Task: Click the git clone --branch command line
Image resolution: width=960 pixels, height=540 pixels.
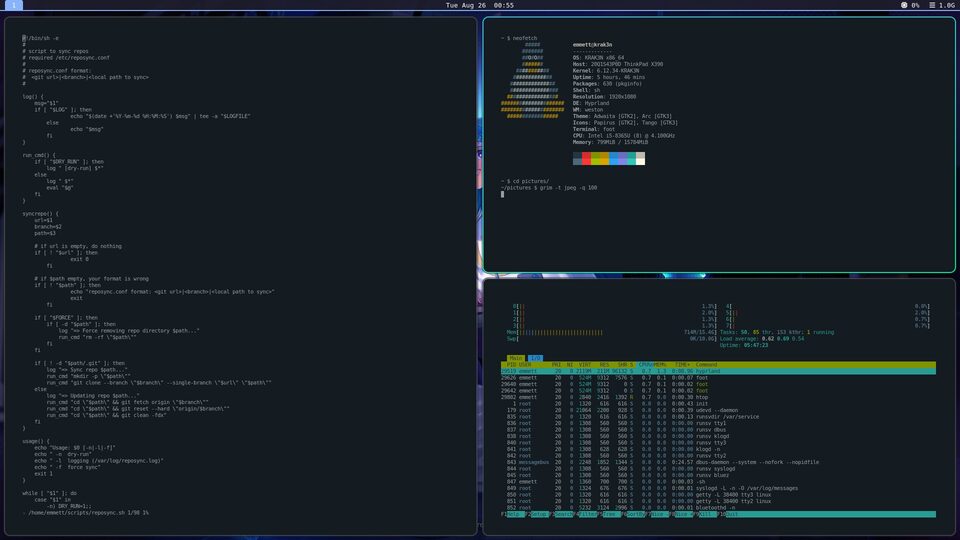Action: point(159,383)
